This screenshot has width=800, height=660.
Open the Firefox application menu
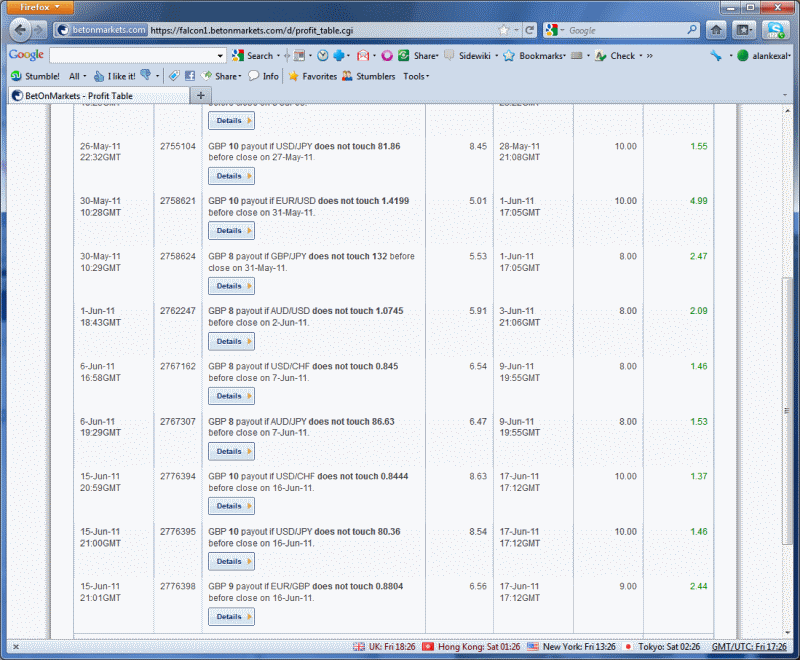[x=40, y=7]
